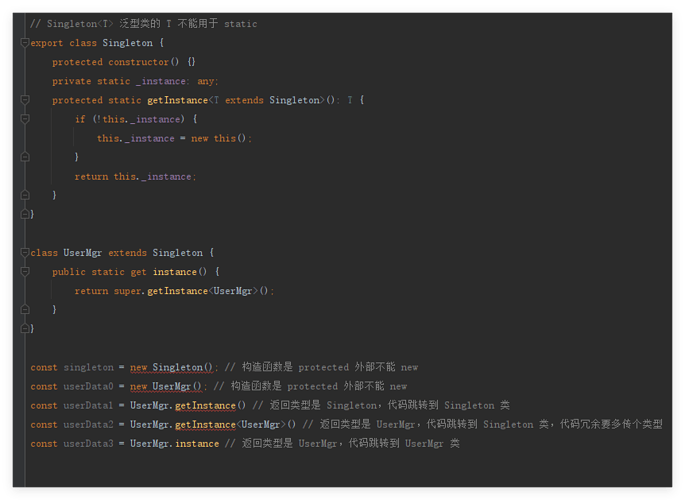Collapse the public static get instance fold marker
The height and width of the screenshot is (500, 685).
coord(25,272)
